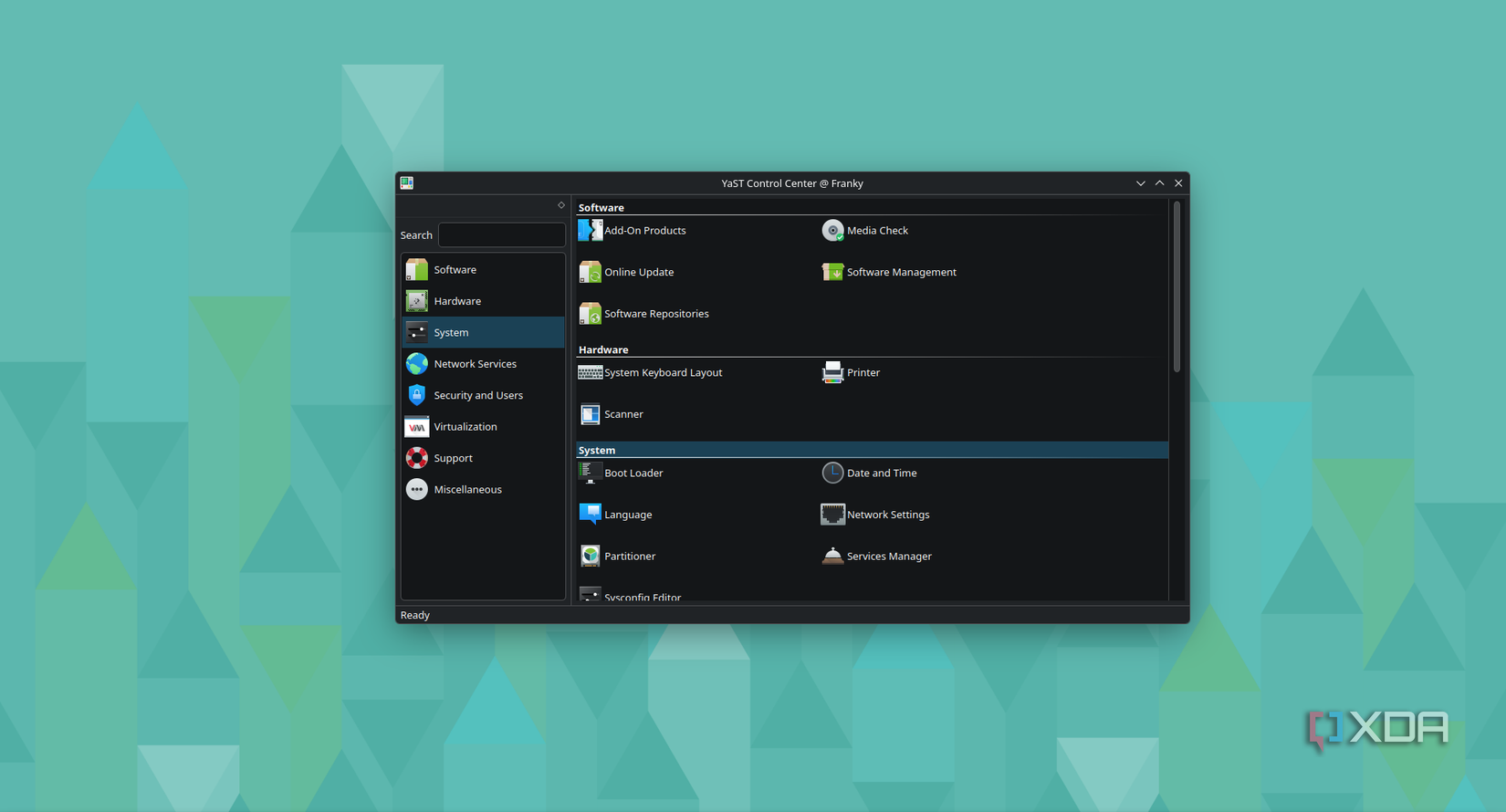1506x812 pixels.
Task: Select Support lifebuoy icon
Action: click(x=417, y=458)
